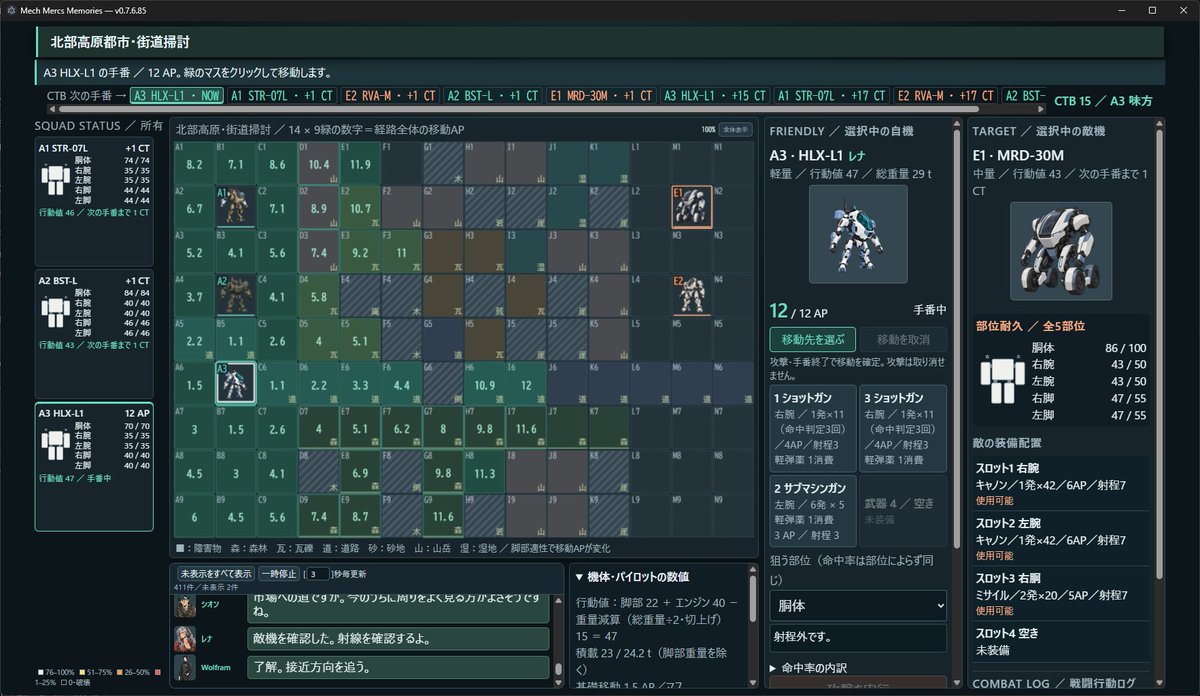Click 移動を取消 button
This screenshot has width=1200, height=696.
click(x=904, y=340)
